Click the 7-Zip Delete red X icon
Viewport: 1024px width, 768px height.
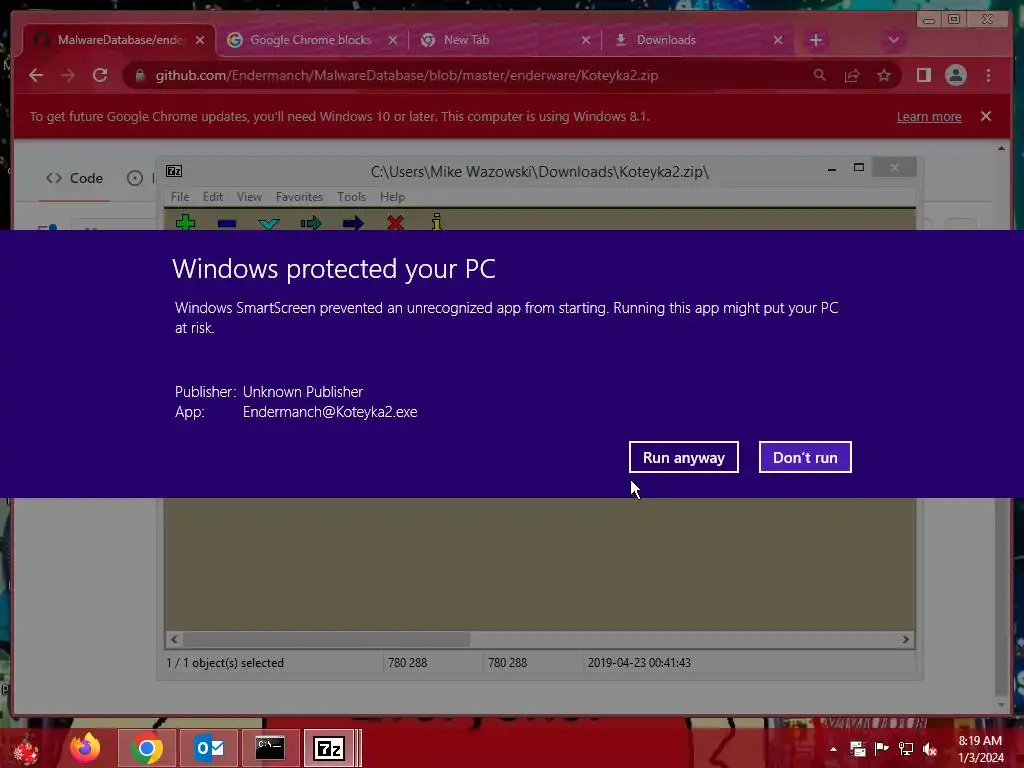coord(394,223)
